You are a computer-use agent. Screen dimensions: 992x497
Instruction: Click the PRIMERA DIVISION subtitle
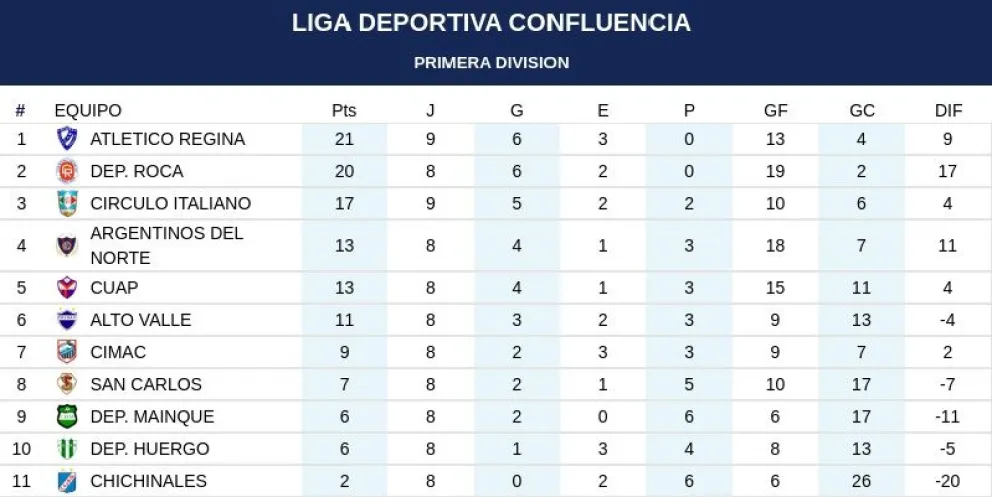tap(492, 63)
